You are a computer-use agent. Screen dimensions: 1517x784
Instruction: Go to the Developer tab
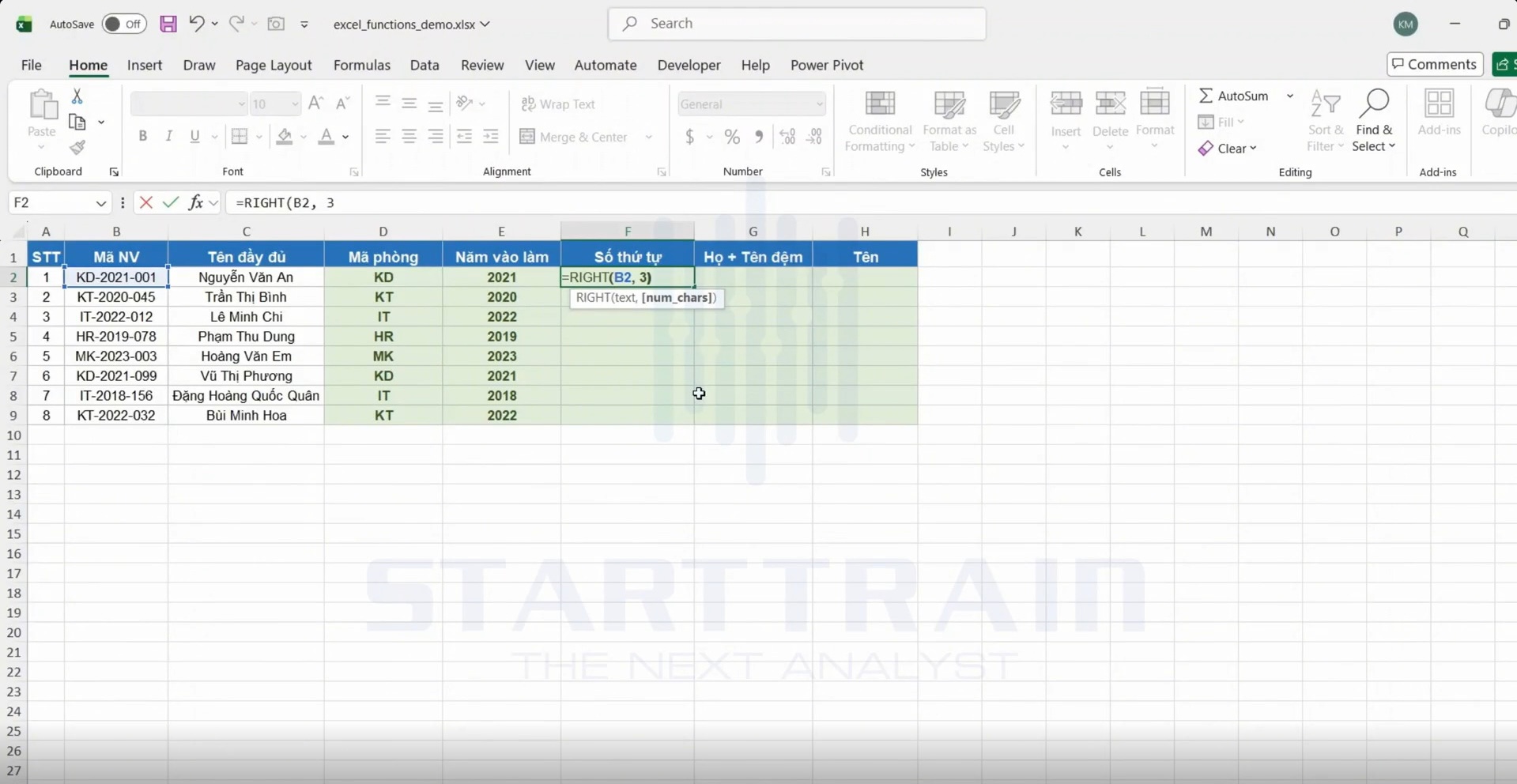[x=689, y=65]
